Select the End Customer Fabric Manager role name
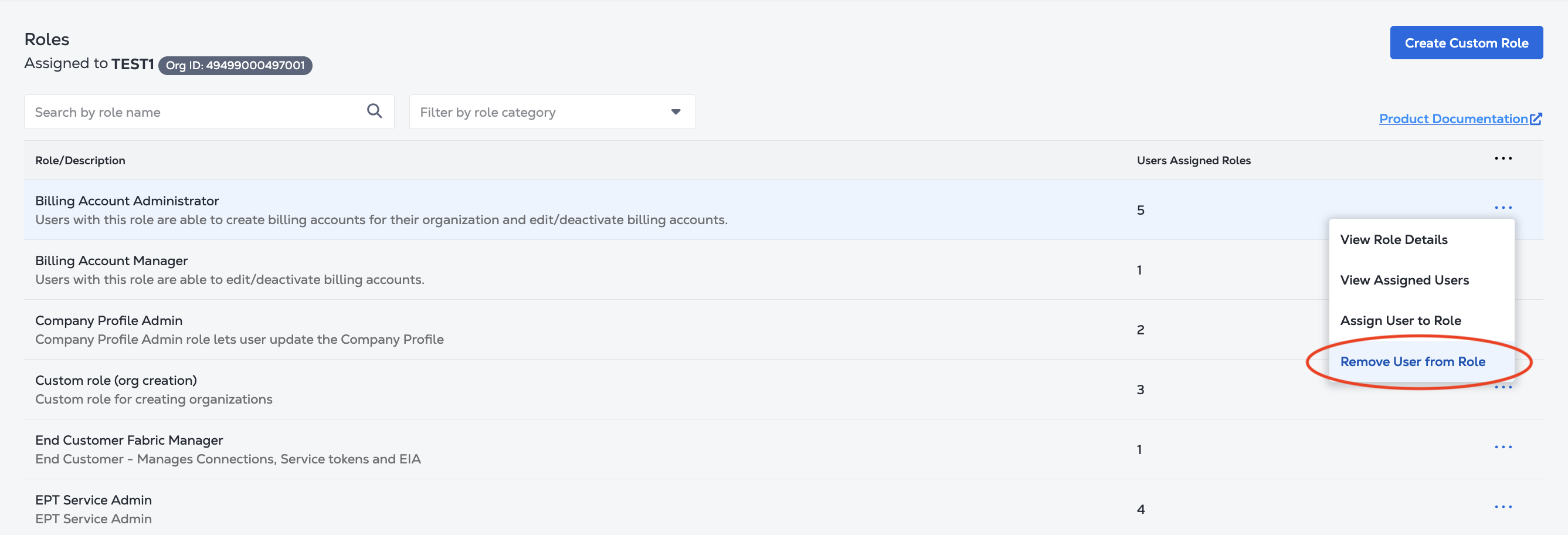Screen dimensions: 1568x535 (129, 440)
